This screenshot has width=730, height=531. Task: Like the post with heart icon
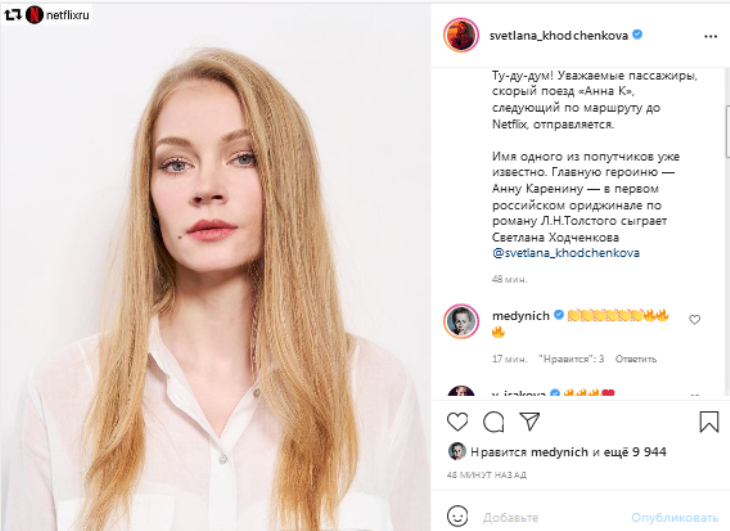[x=457, y=421]
